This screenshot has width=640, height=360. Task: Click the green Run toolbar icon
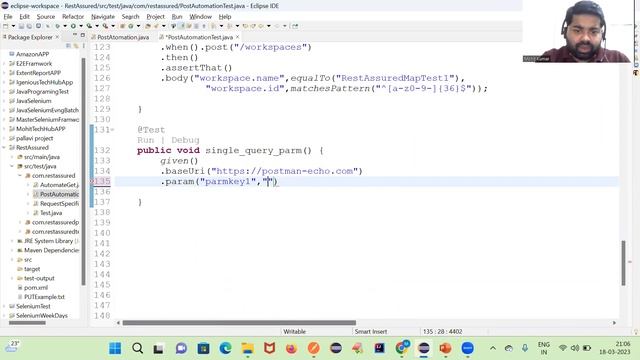click(73, 26)
